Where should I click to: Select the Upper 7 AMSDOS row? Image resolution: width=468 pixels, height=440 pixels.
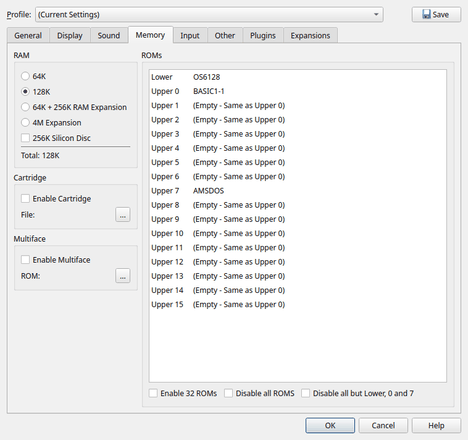click(297, 191)
